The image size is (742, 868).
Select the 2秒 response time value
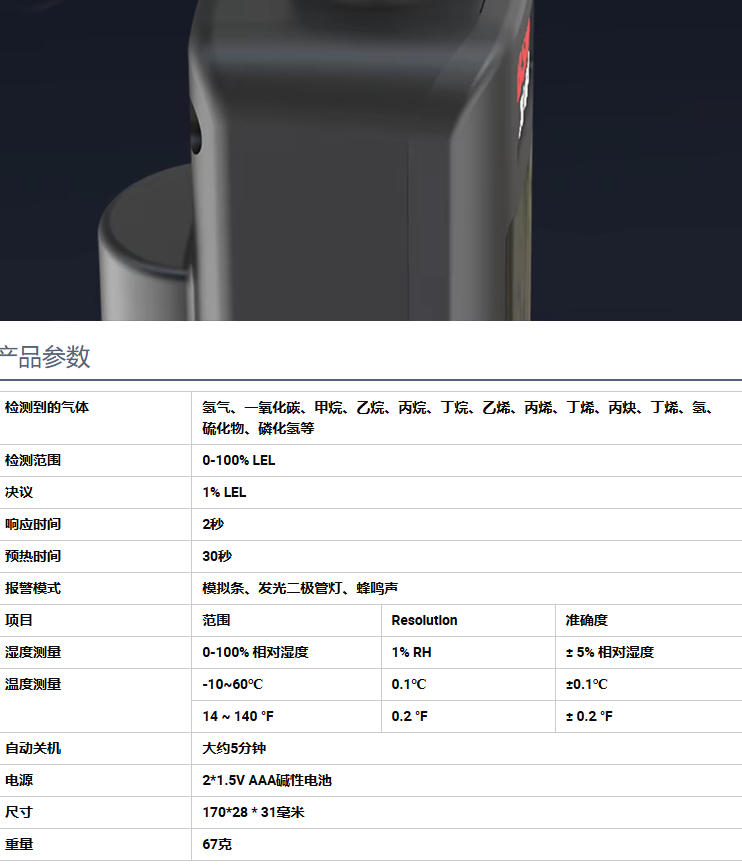213,524
